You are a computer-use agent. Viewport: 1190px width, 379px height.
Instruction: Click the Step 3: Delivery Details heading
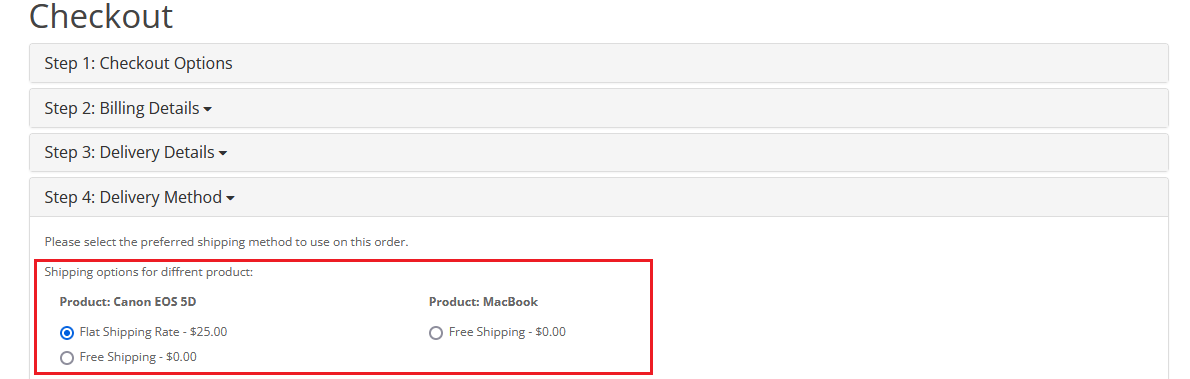(129, 153)
